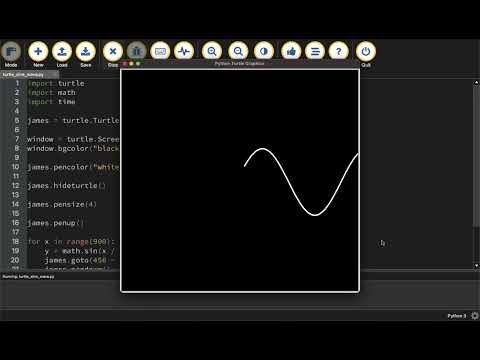Click the editor vertical scrollbar thumb
The image size is (480, 360).
coord(476,157)
